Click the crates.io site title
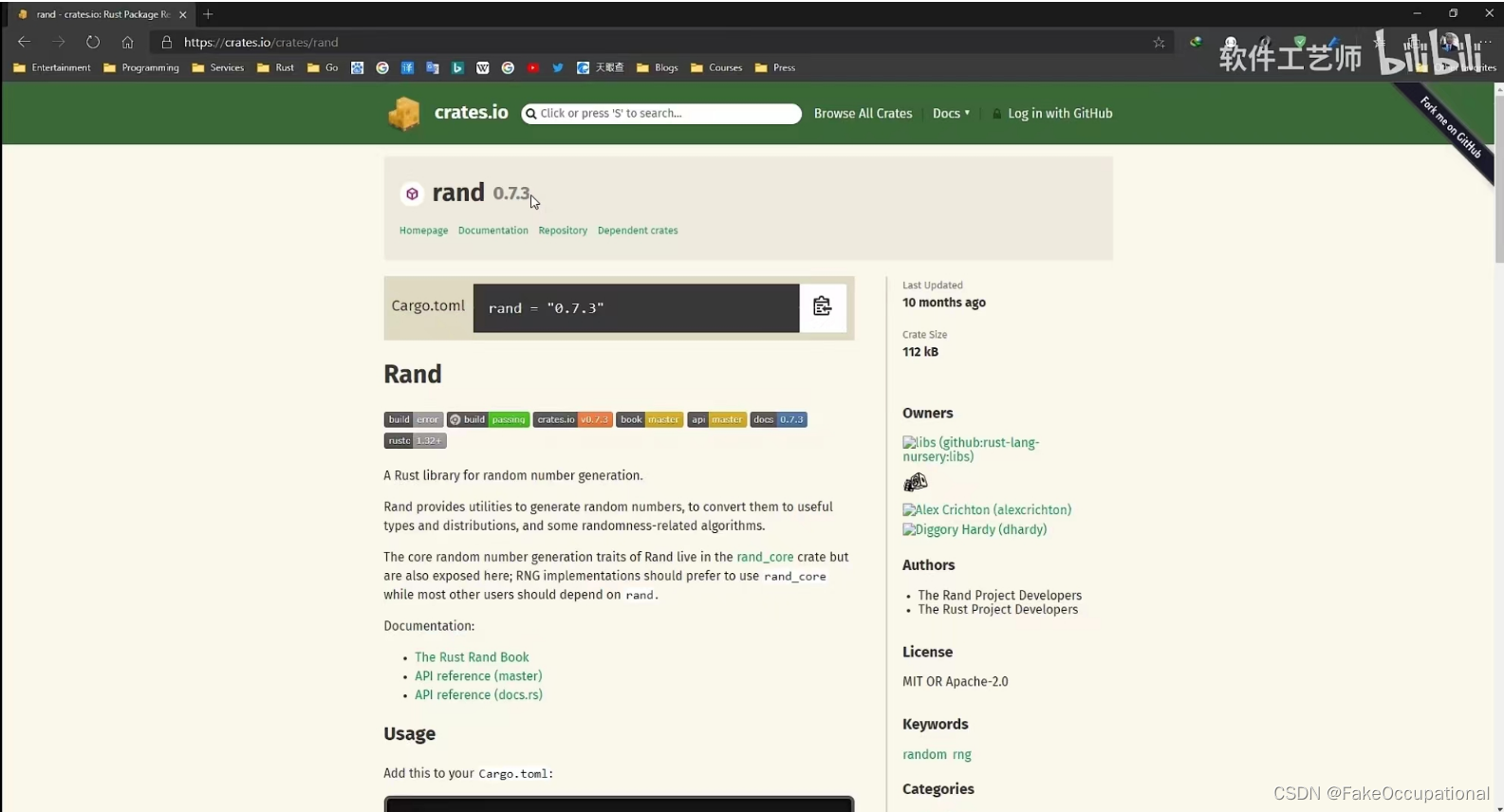This screenshot has width=1504, height=812. (x=471, y=112)
